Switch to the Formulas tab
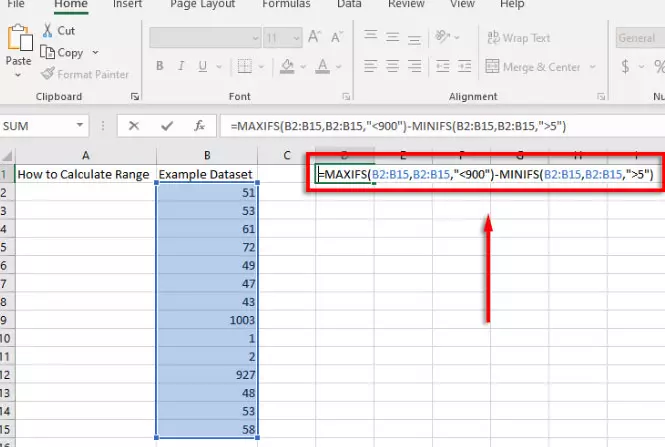 click(286, 4)
